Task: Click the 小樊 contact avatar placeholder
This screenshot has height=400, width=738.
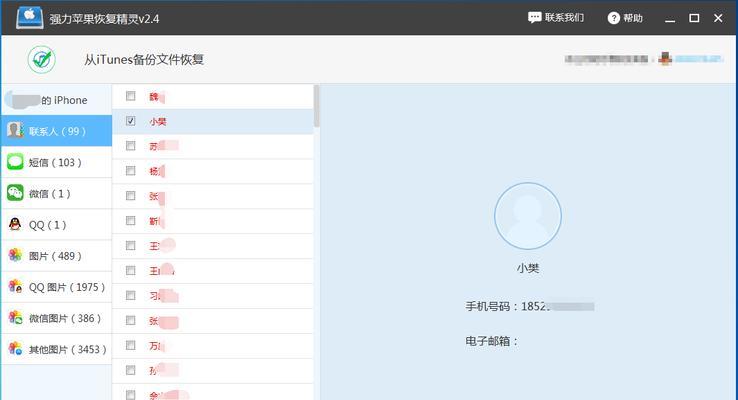Action: pyautogui.click(x=528, y=216)
